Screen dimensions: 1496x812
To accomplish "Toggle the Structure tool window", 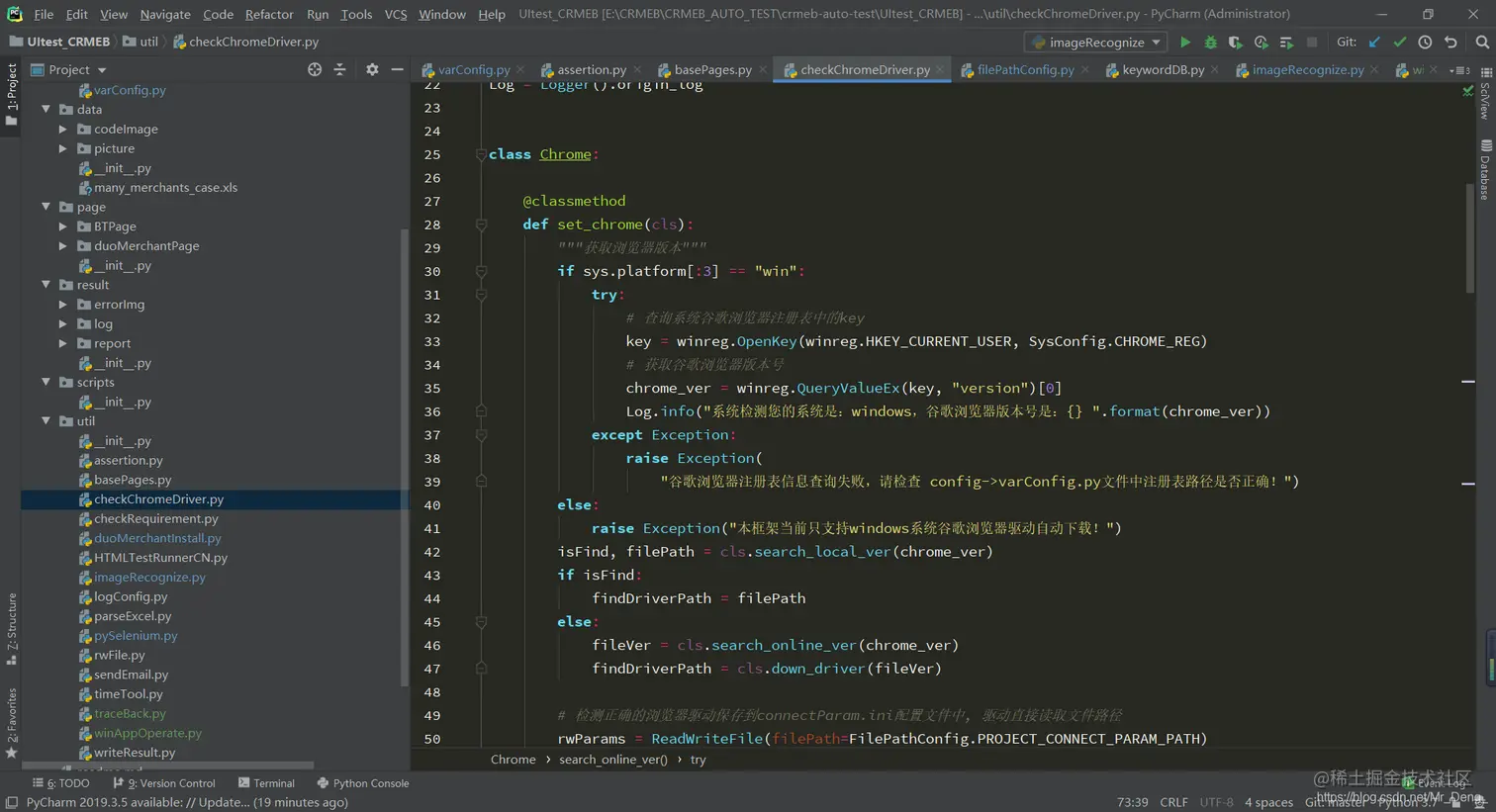I will coord(11,628).
